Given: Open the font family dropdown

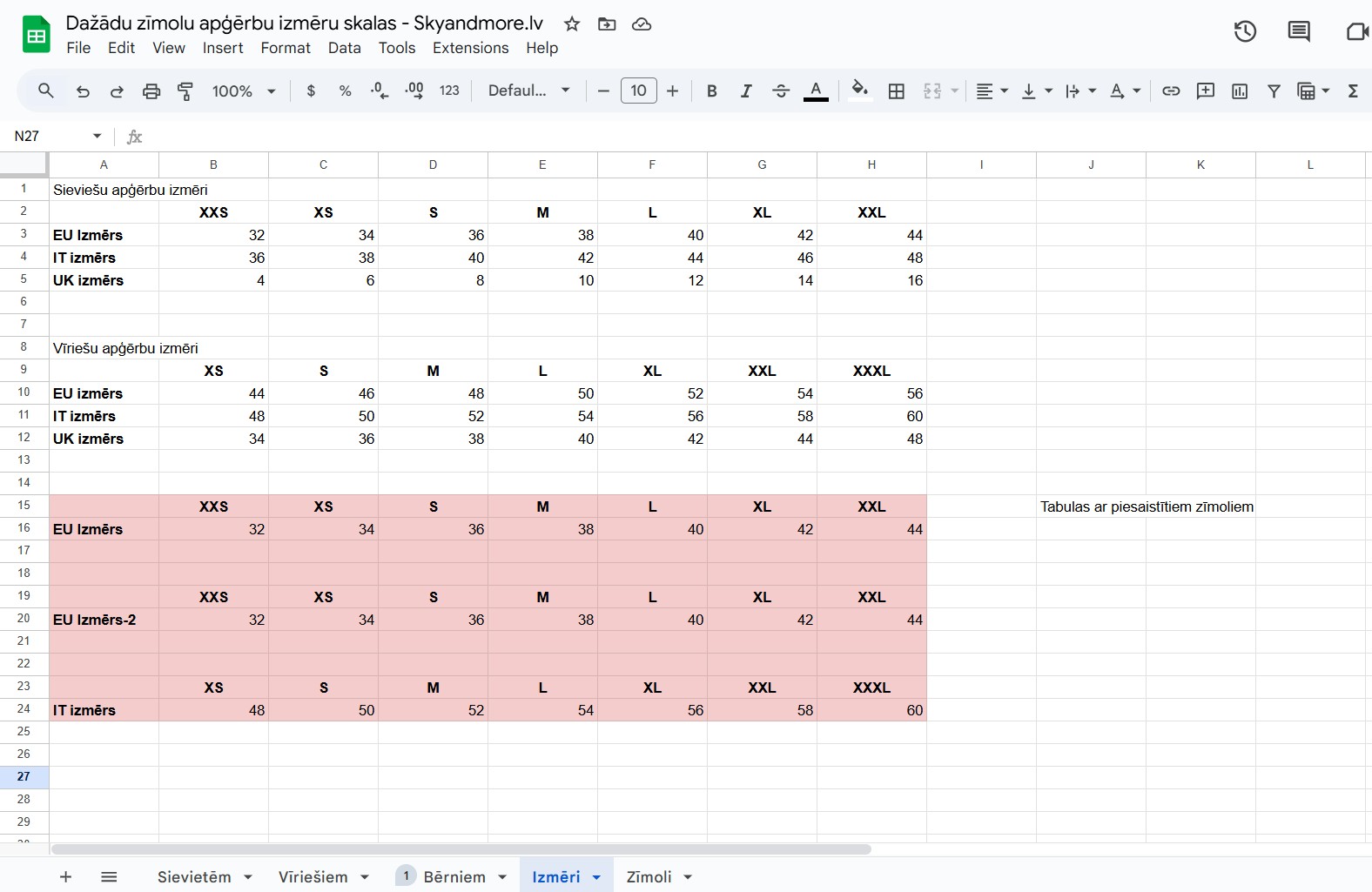Looking at the screenshot, I should tap(528, 91).
